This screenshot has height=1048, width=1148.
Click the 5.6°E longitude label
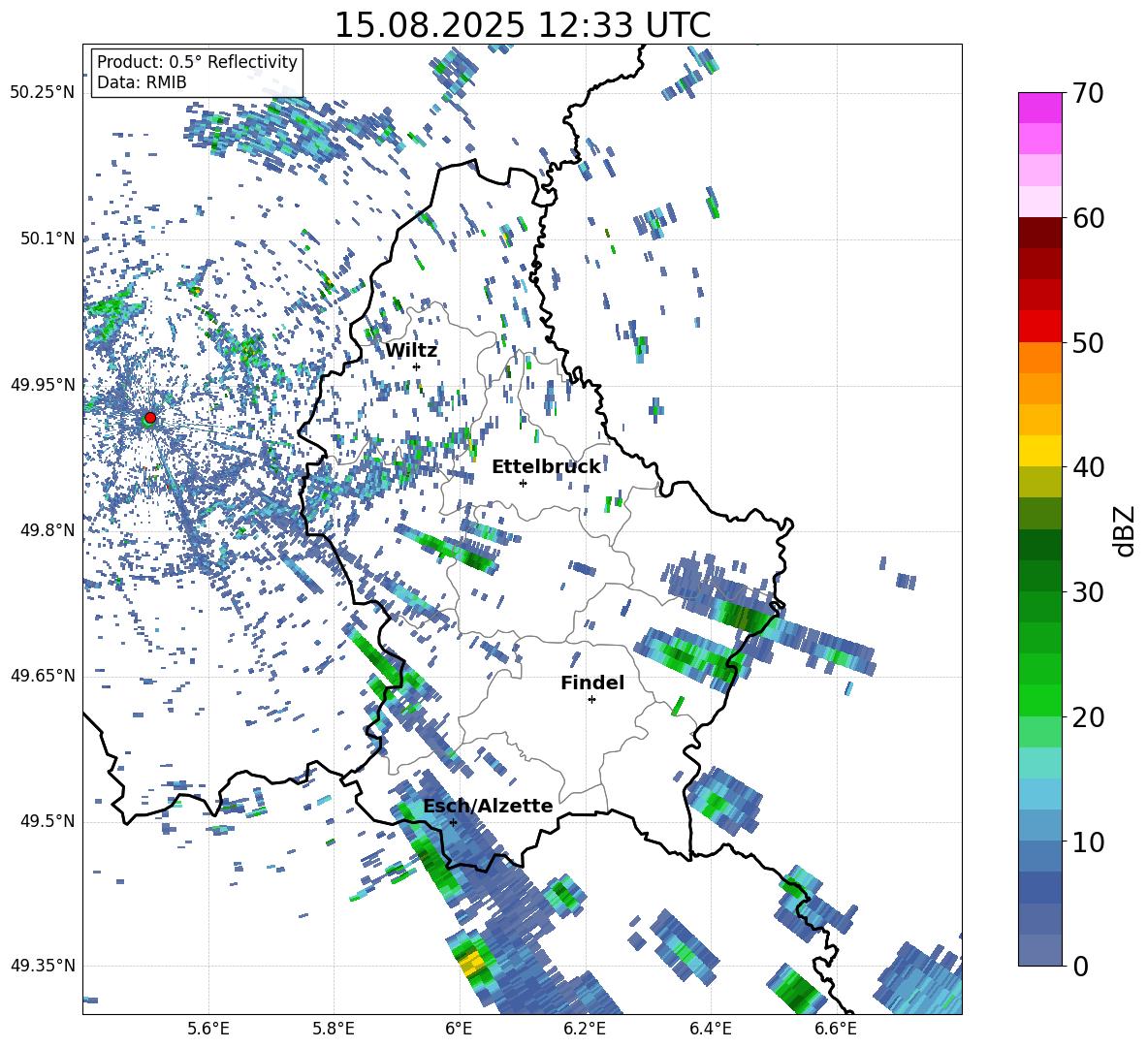(x=208, y=1029)
